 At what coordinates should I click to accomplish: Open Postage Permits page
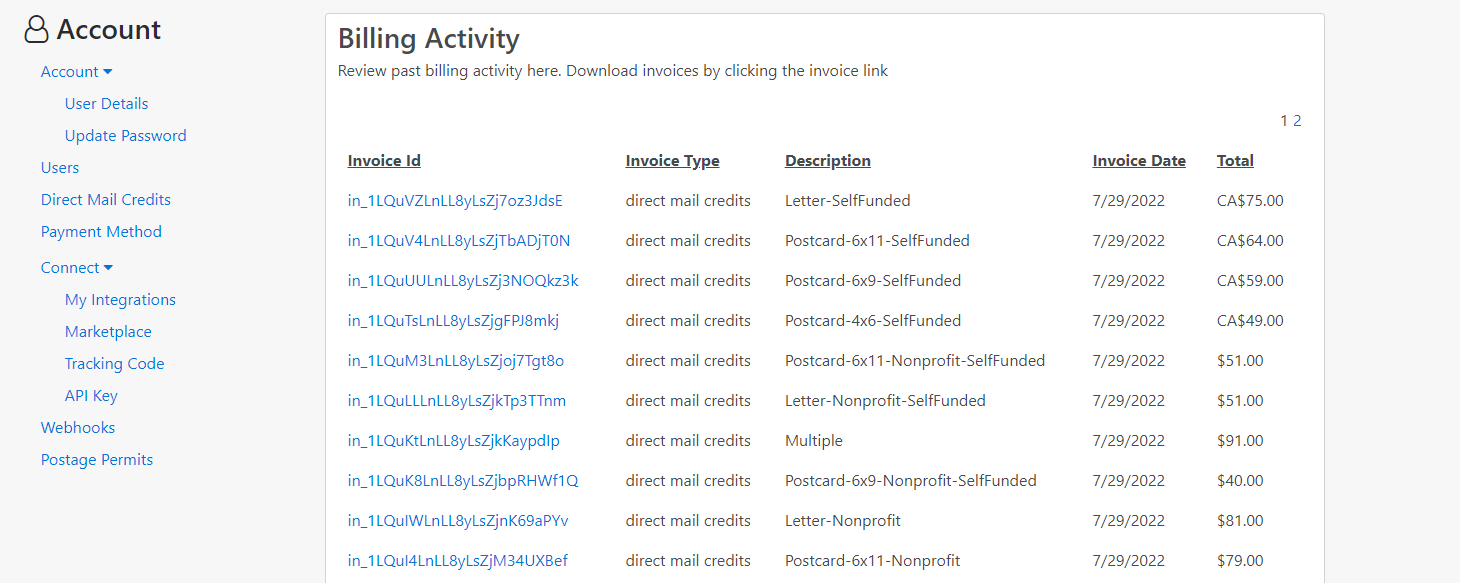pyautogui.click(x=97, y=460)
